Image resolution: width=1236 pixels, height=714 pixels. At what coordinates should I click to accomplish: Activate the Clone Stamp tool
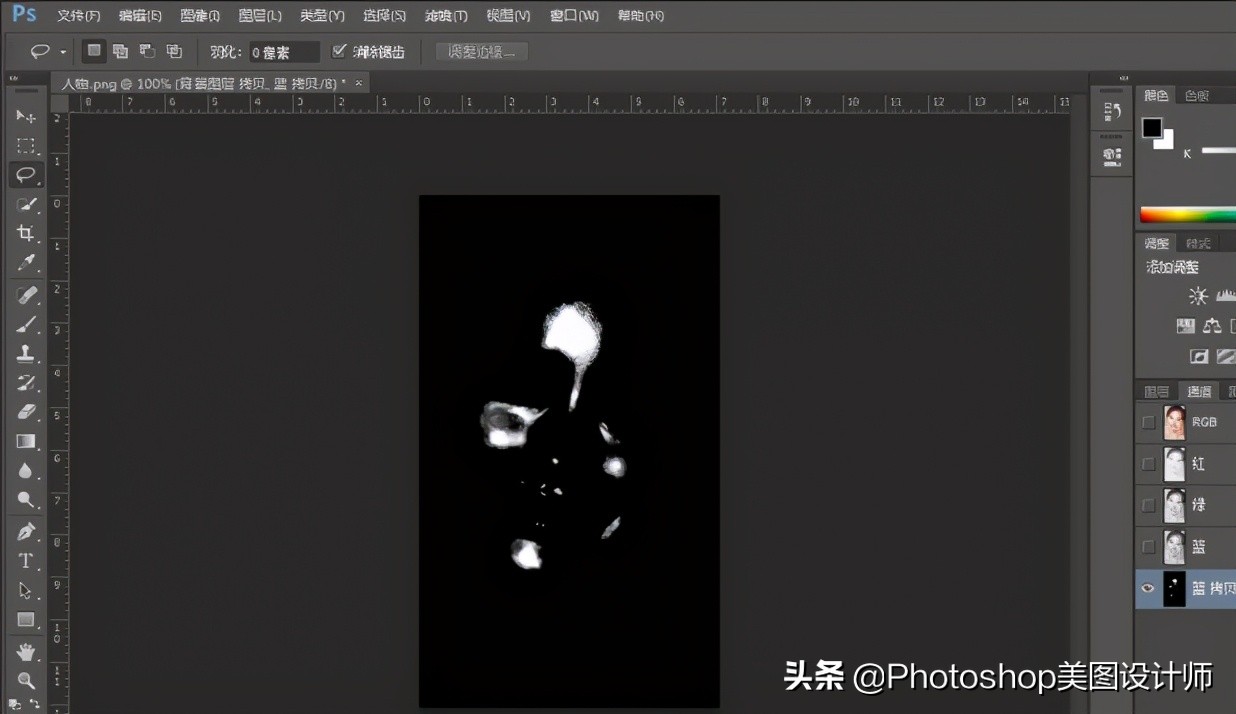click(x=25, y=353)
